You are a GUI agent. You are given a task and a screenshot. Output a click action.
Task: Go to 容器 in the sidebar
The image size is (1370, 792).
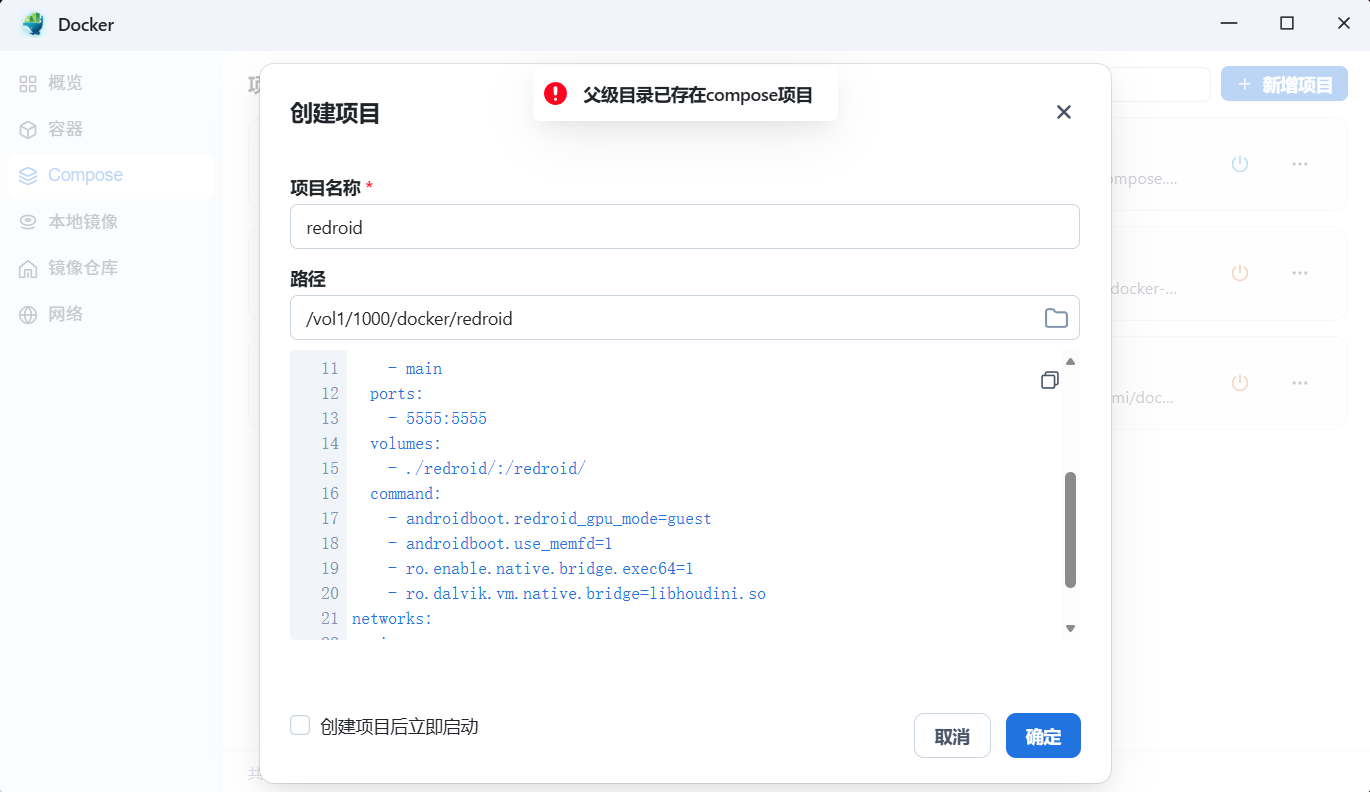(110, 129)
